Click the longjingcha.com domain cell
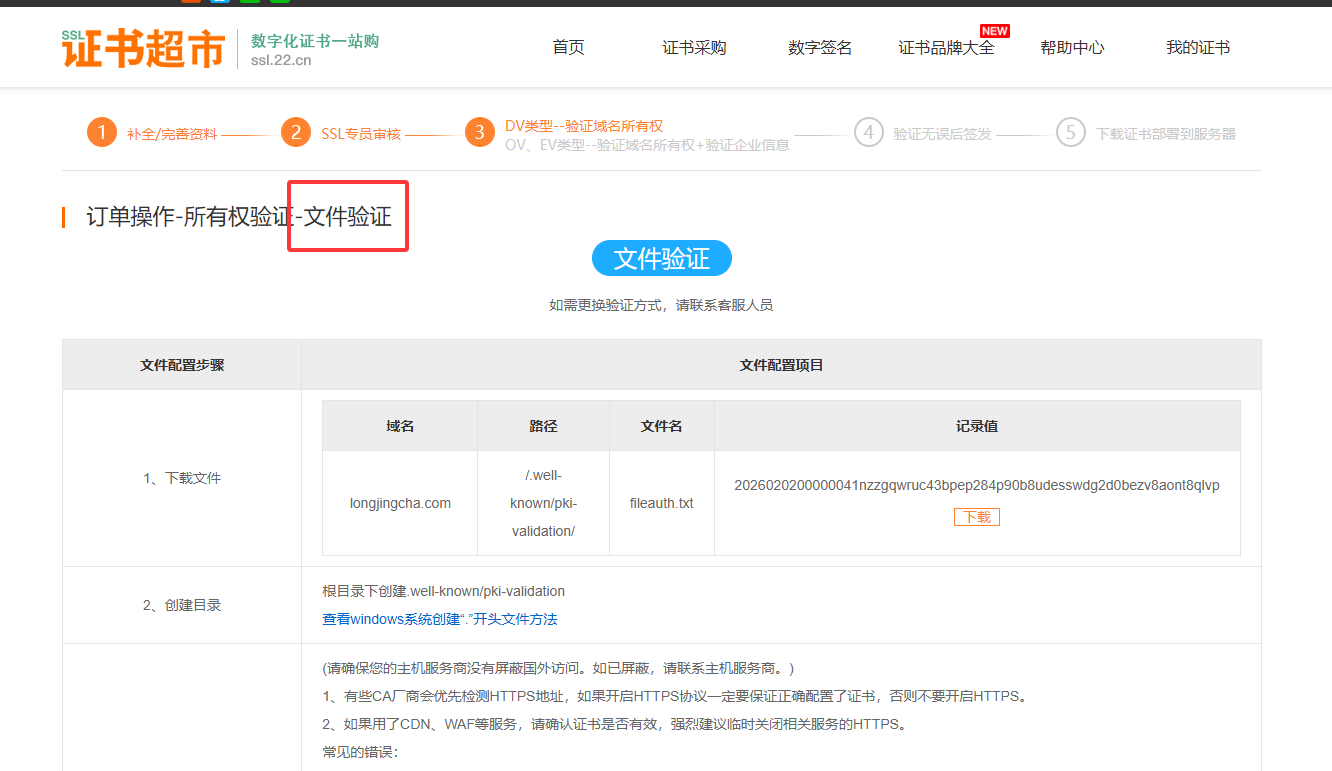 (x=400, y=503)
